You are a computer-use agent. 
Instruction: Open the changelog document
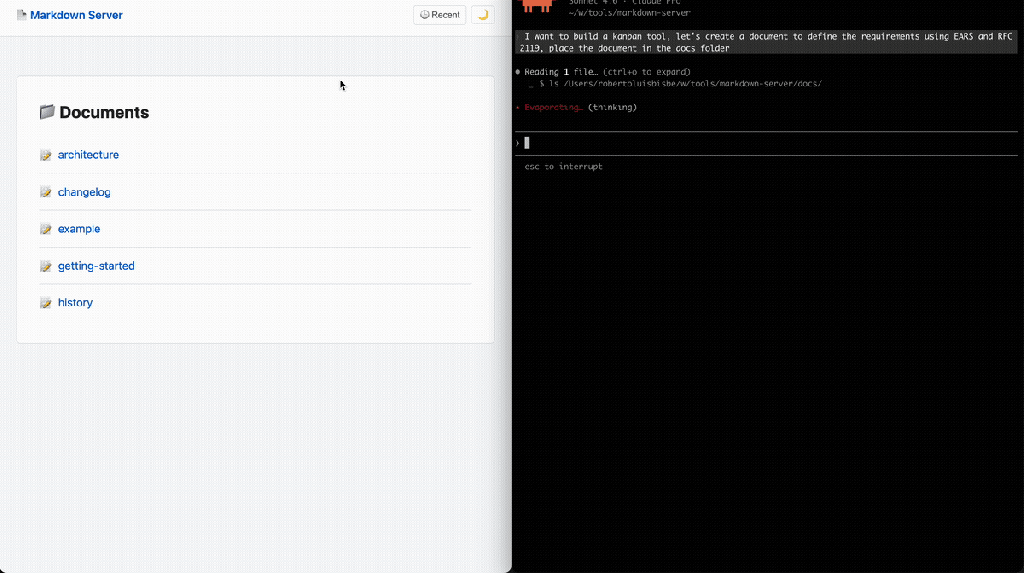(x=83, y=192)
